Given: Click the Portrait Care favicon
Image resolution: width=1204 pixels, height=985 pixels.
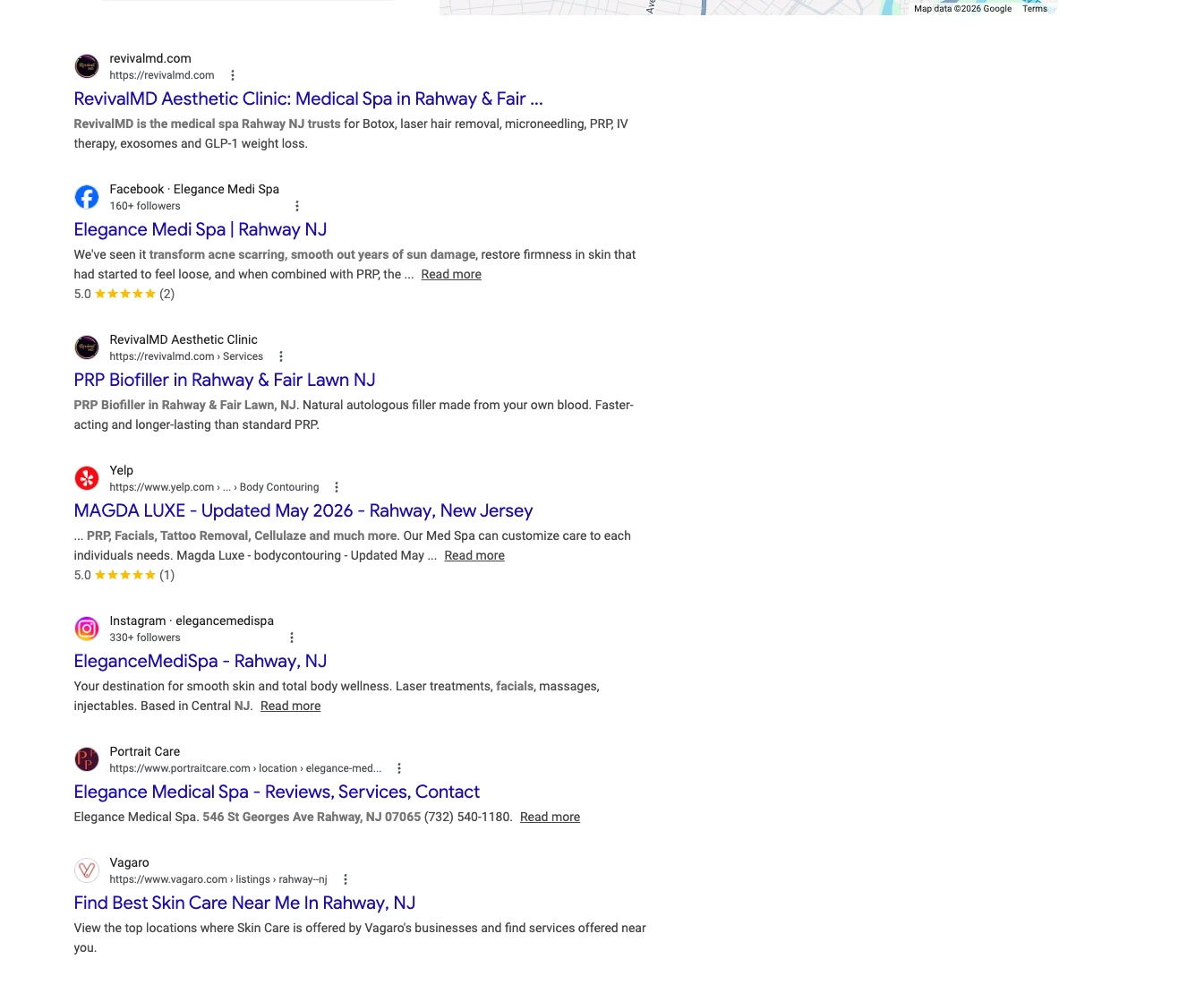Looking at the screenshot, I should click(87, 759).
